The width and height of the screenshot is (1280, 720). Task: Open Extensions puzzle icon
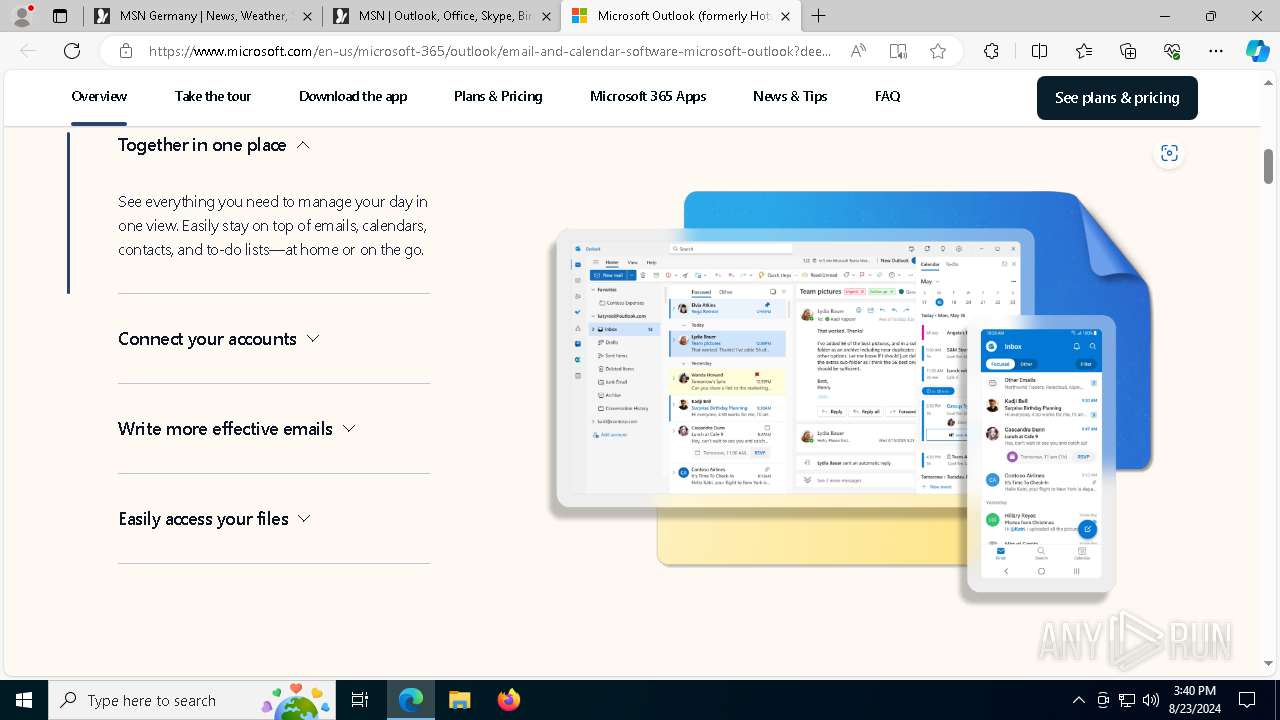pyautogui.click(x=991, y=51)
